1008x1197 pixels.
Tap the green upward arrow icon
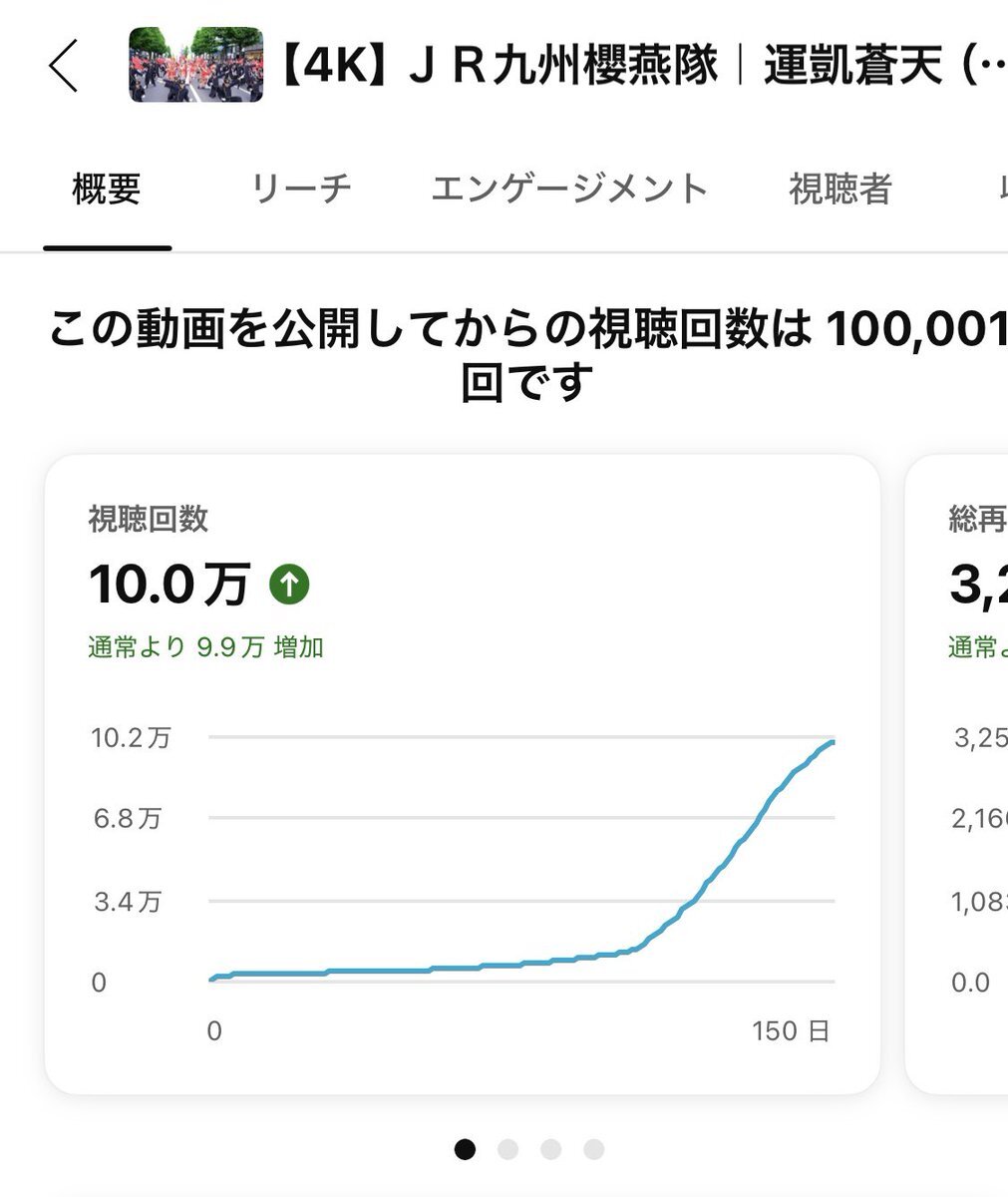(x=289, y=585)
